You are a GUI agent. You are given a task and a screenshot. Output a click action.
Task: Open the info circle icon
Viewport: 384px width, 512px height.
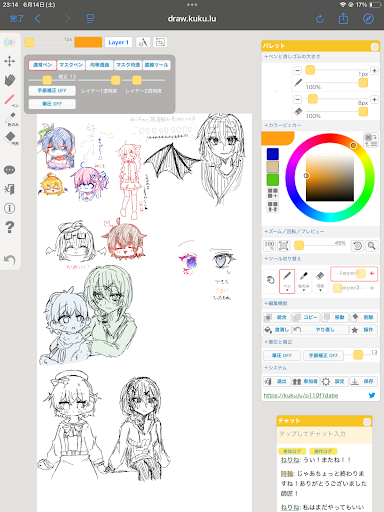(x=9, y=208)
